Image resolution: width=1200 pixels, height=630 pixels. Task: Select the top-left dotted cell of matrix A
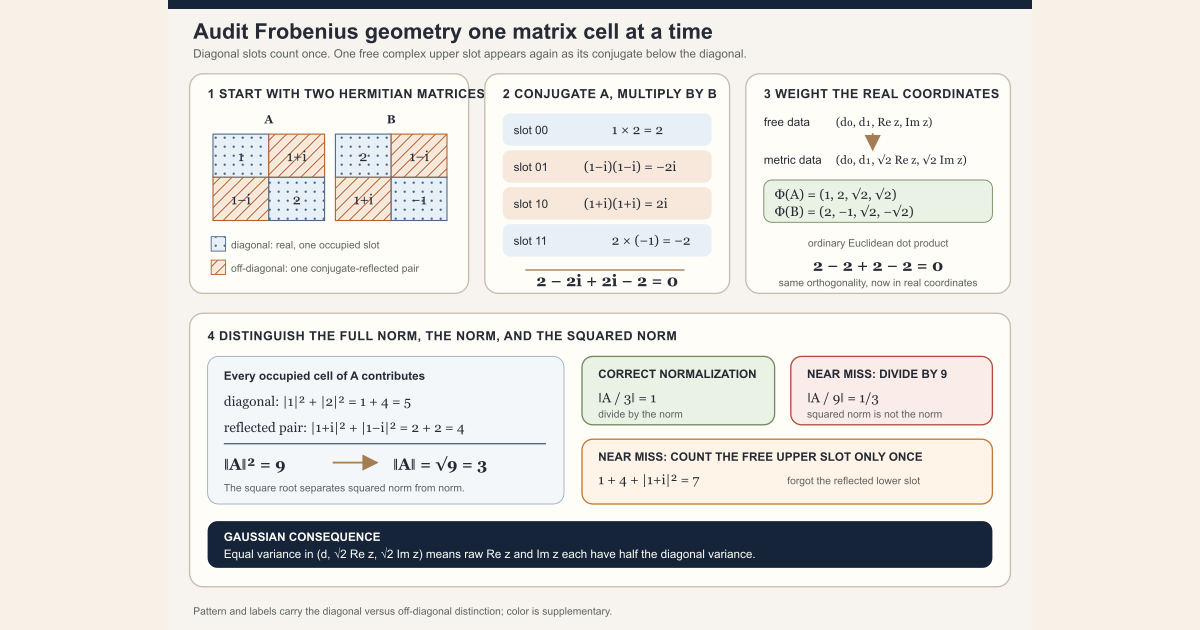point(241,156)
